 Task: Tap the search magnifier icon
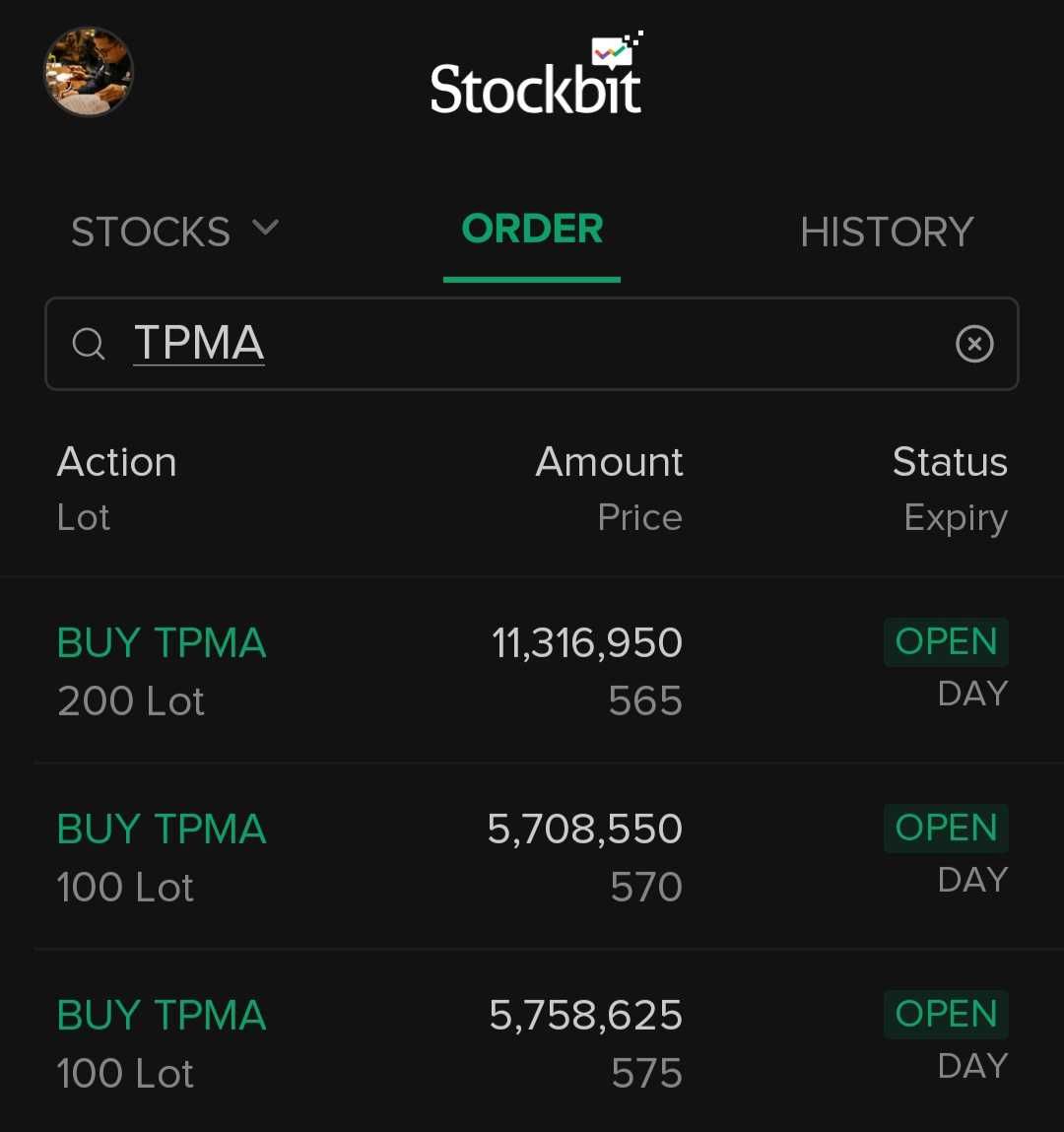(89, 344)
